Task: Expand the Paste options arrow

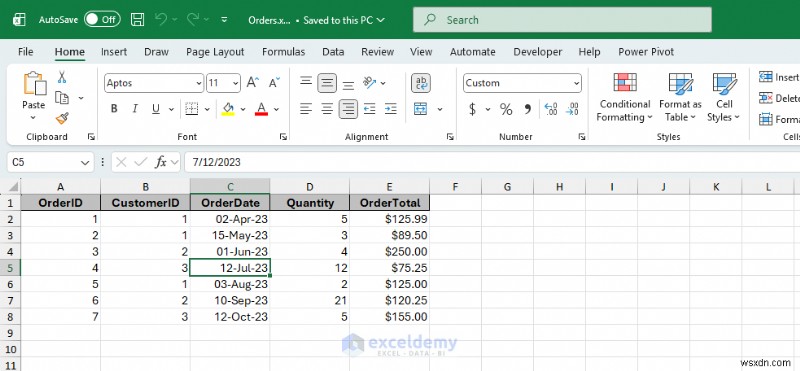Action: [33, 117]
